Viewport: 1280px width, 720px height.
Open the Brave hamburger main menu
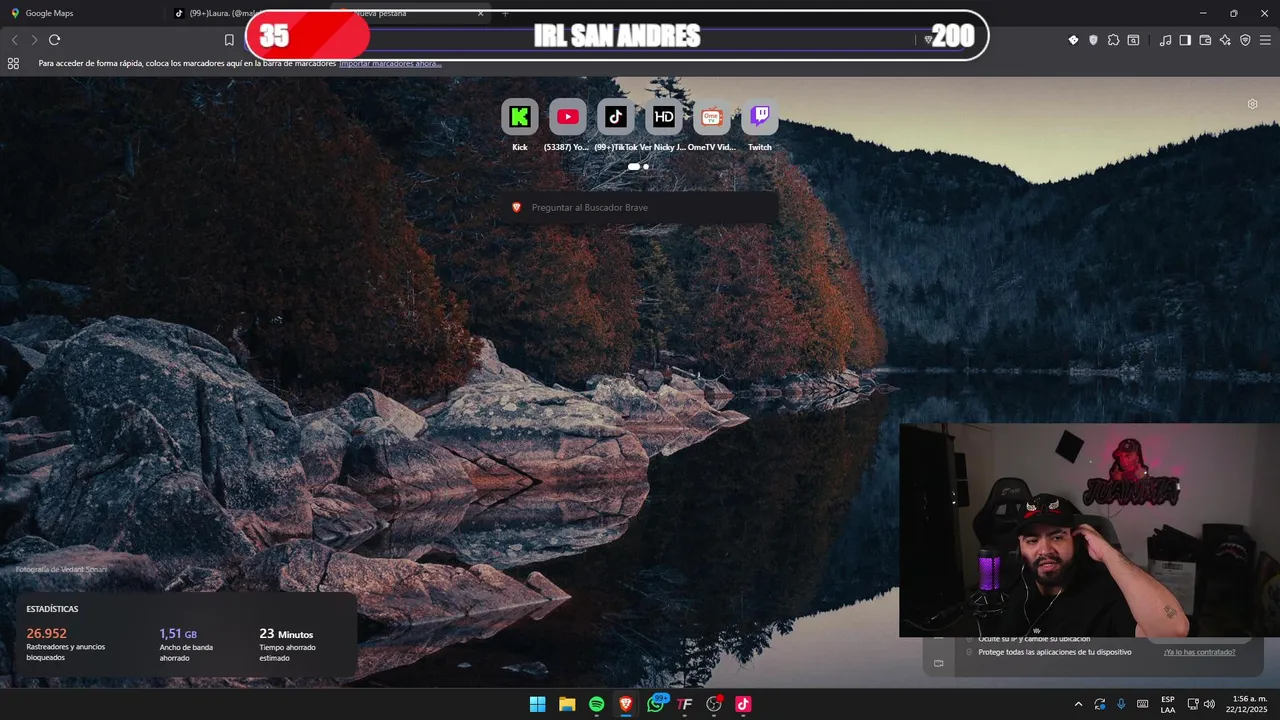tap(1265, 40)
